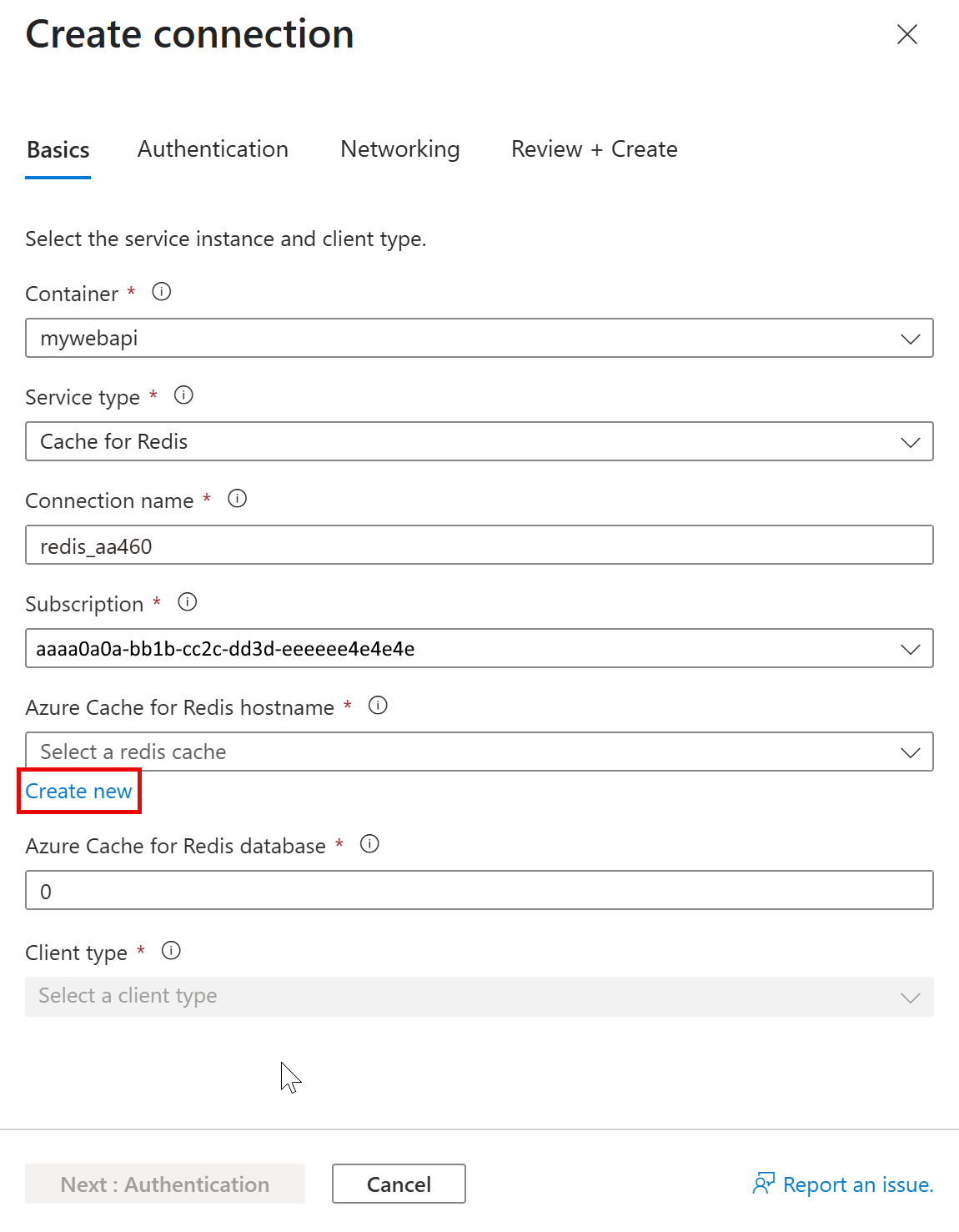Viewport: 959px width, 1232px height.
Task: Close the Create connection panel
Action: coord(906,34)
